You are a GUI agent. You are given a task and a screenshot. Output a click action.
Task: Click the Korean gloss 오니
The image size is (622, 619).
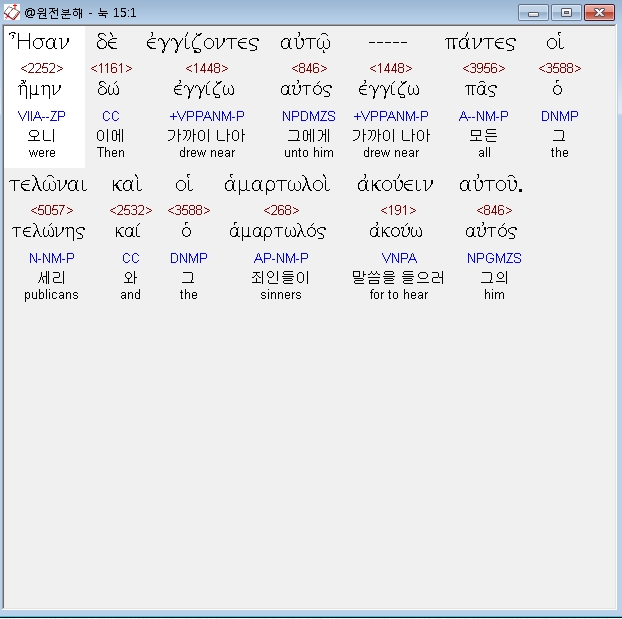42,136
